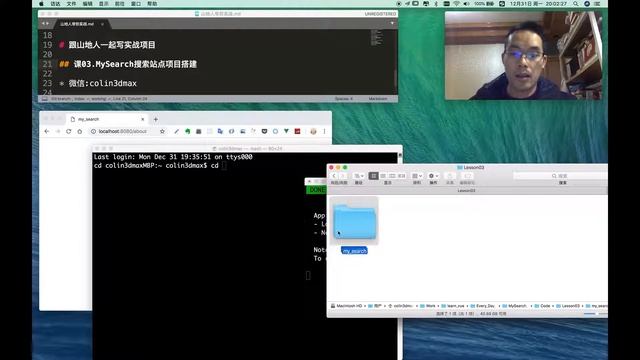Click Macintosh HD in Finder path bar
This screenshot has height=360, width=640.
(347, 306)
